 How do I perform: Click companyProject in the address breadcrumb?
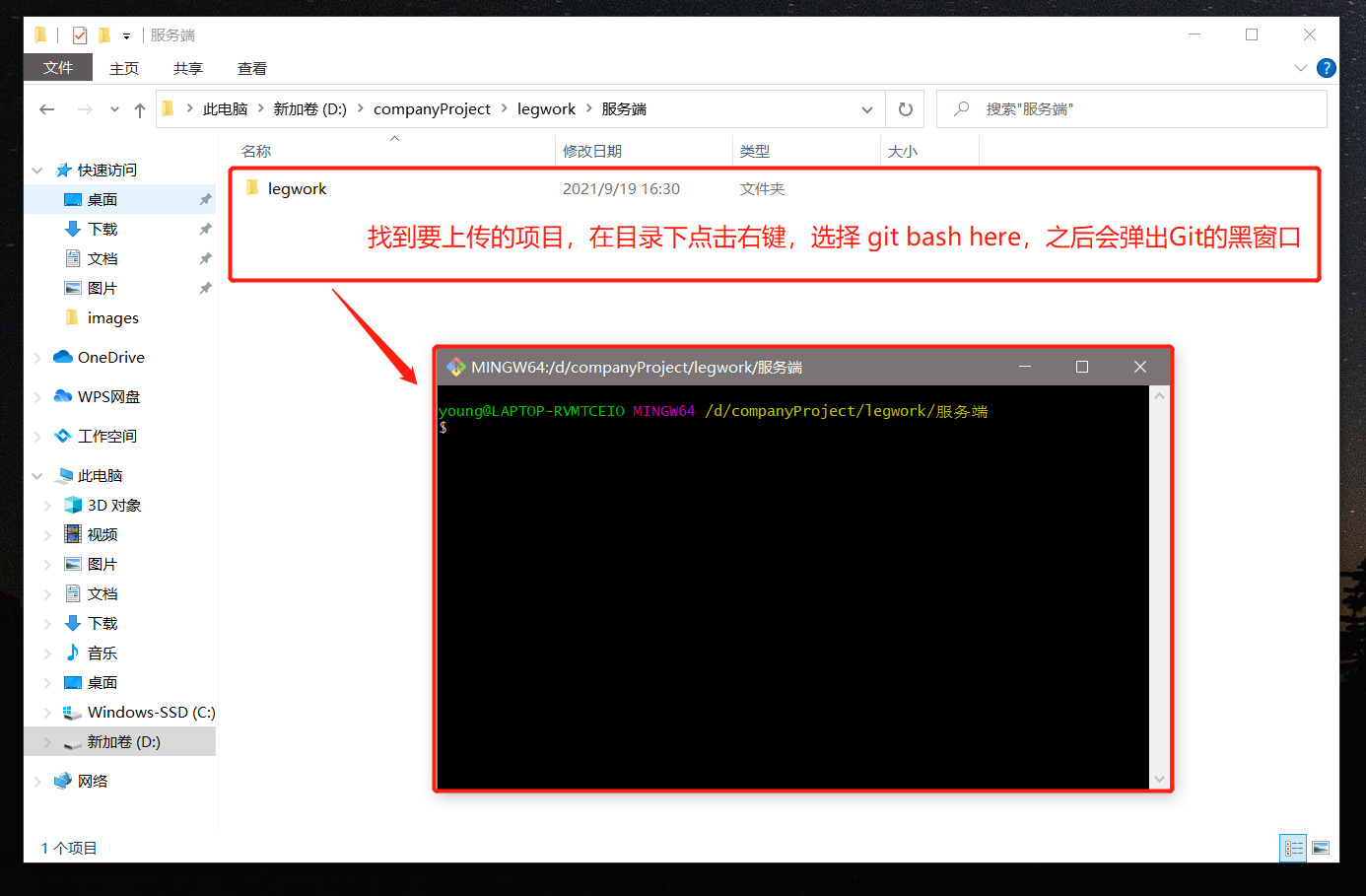[x=432, y=109]
